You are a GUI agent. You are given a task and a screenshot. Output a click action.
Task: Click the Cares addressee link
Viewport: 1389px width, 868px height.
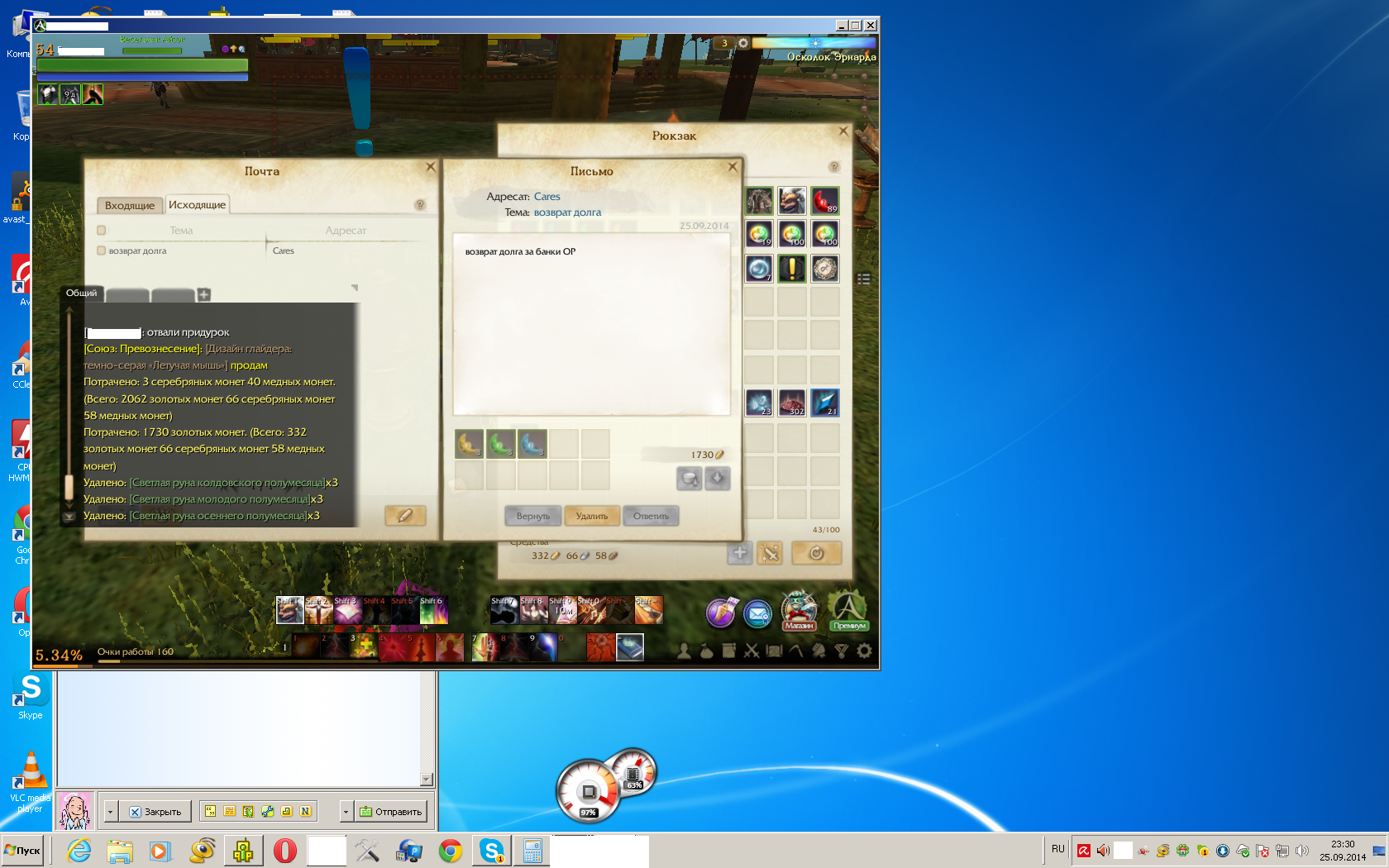pos(547,197)
